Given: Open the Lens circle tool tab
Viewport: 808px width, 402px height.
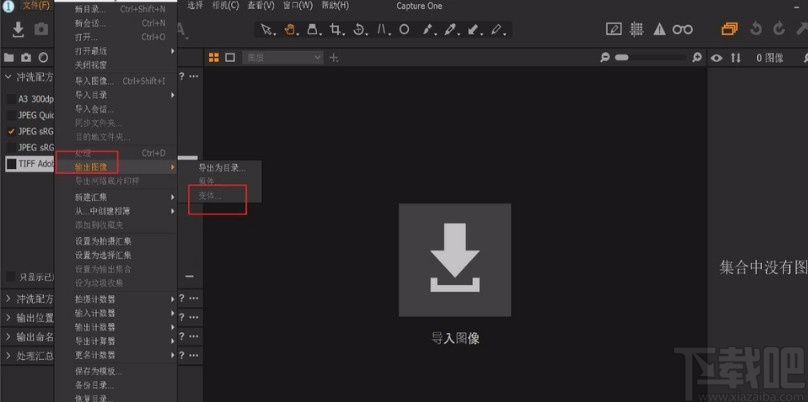Looking at the screenshot, I should tap(44, 58).
